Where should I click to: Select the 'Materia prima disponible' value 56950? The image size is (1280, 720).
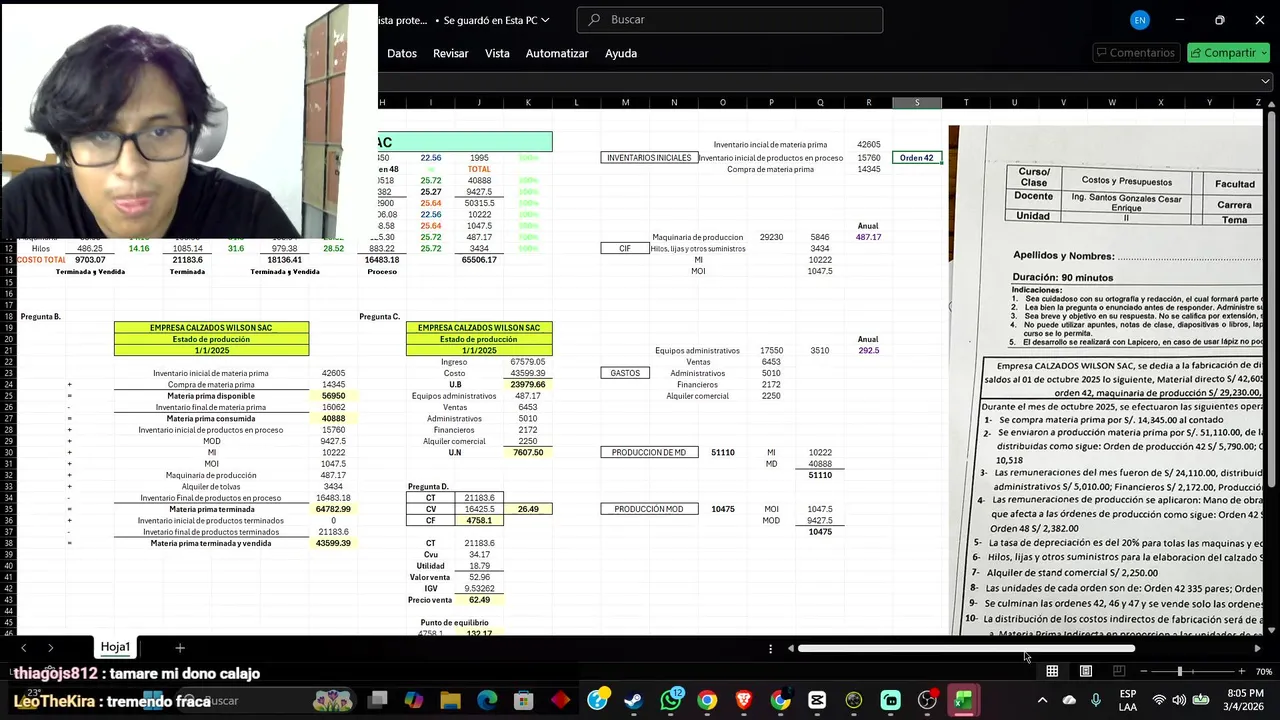pyautogui.click(x=333, y=396)
